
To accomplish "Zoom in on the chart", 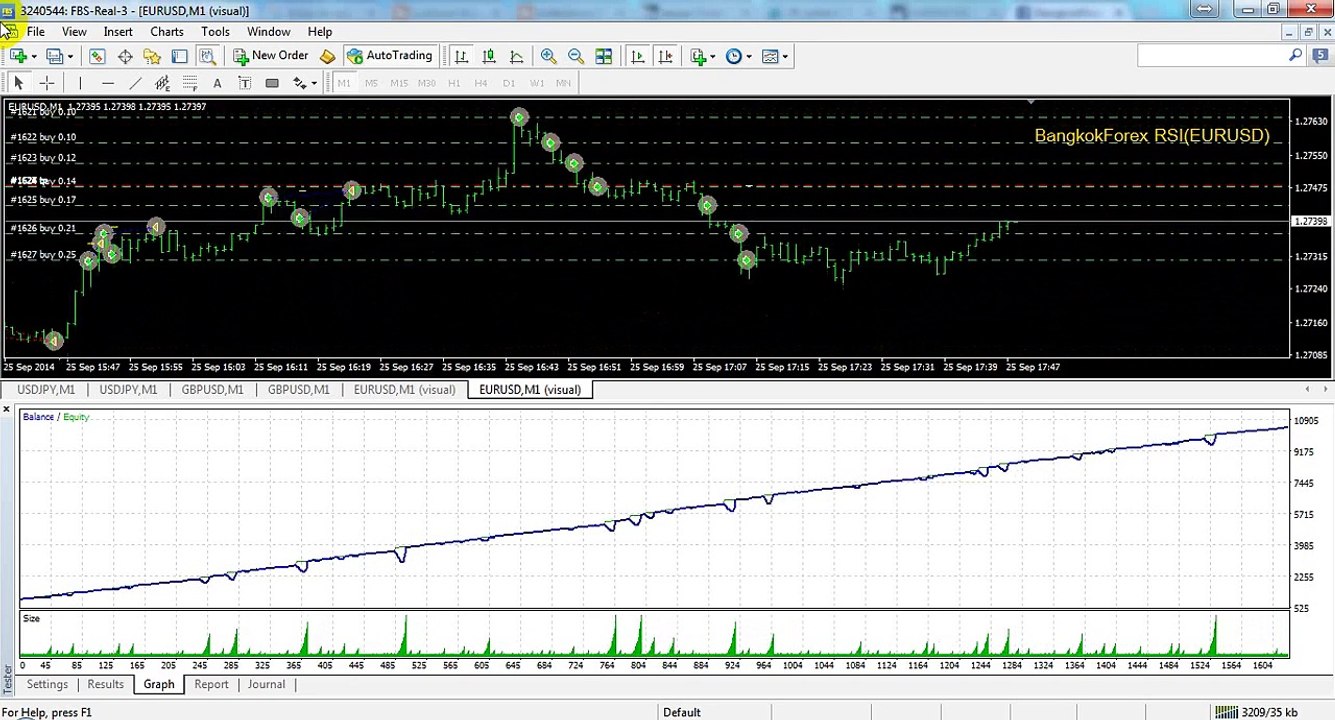I will 548,57.
